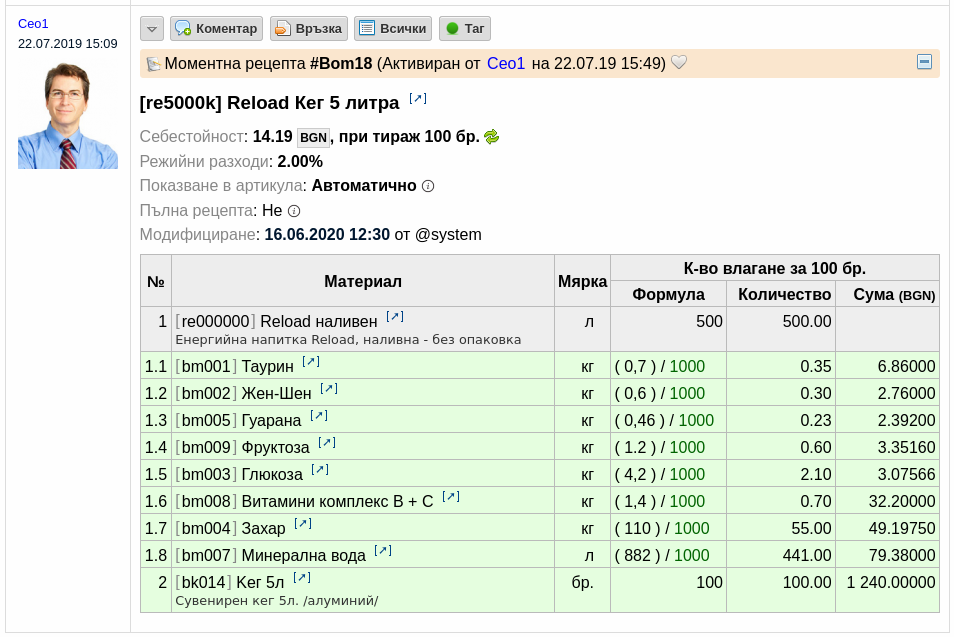Click the Коментар button
Viewport: 954px width, 637px height.
click(216, 29)
